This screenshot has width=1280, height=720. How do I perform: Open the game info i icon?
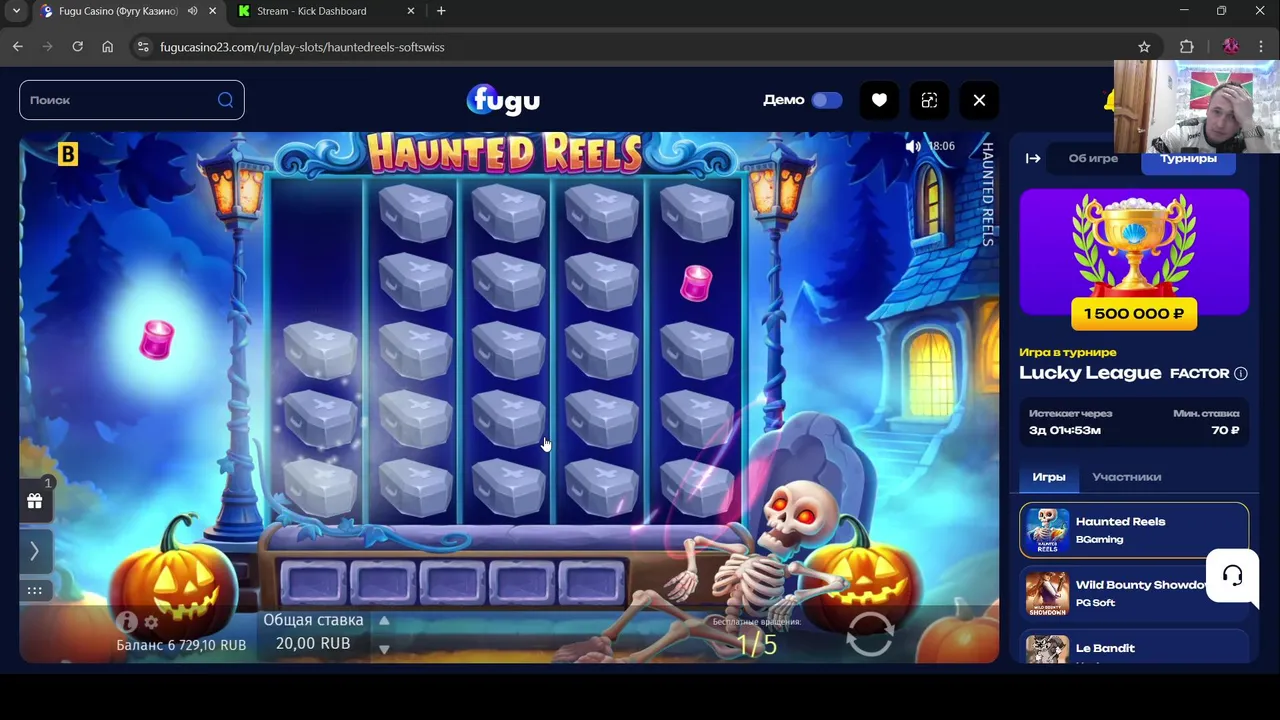point(126,622)
